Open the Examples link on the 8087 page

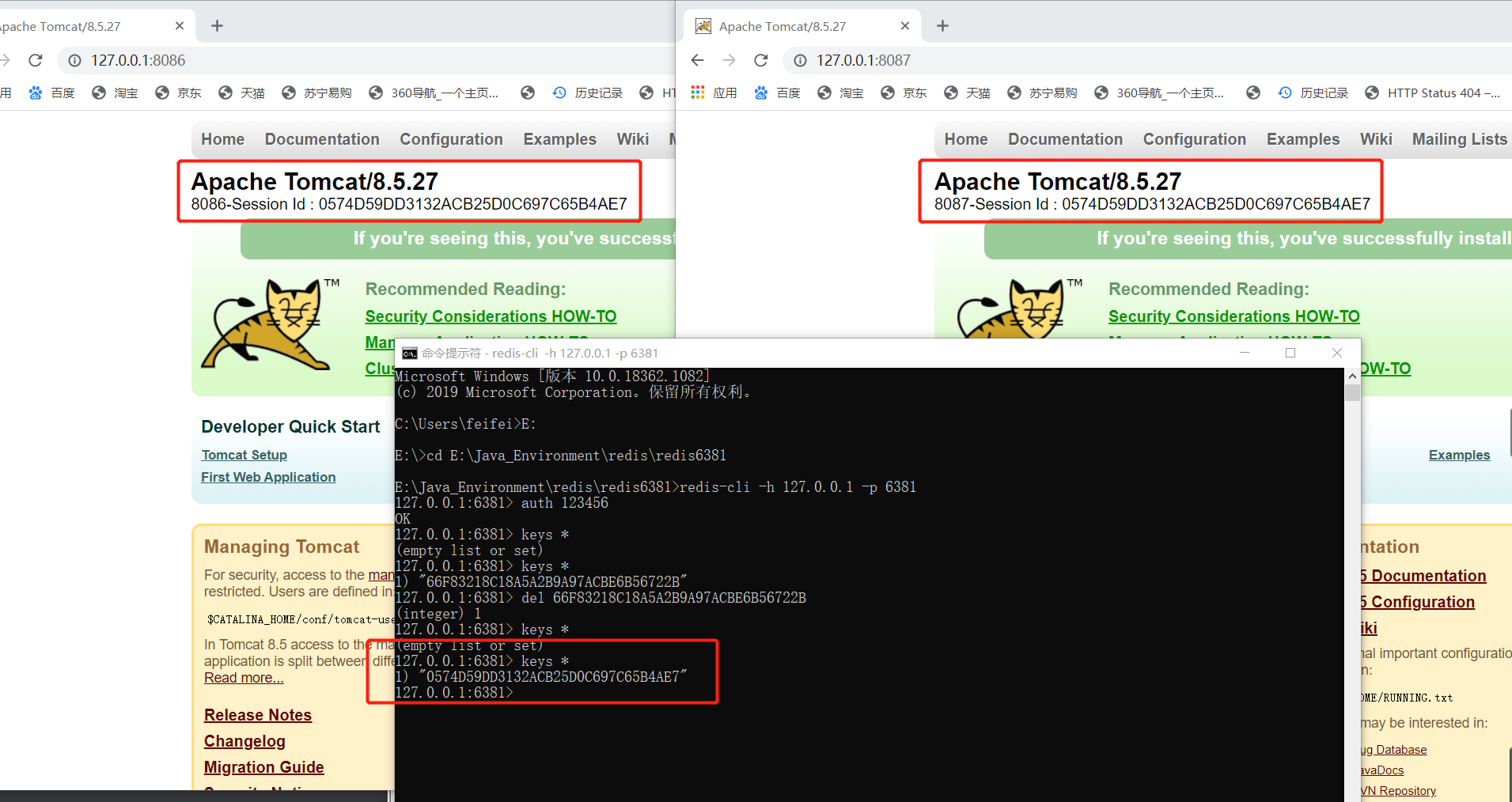coord(1459,455)
